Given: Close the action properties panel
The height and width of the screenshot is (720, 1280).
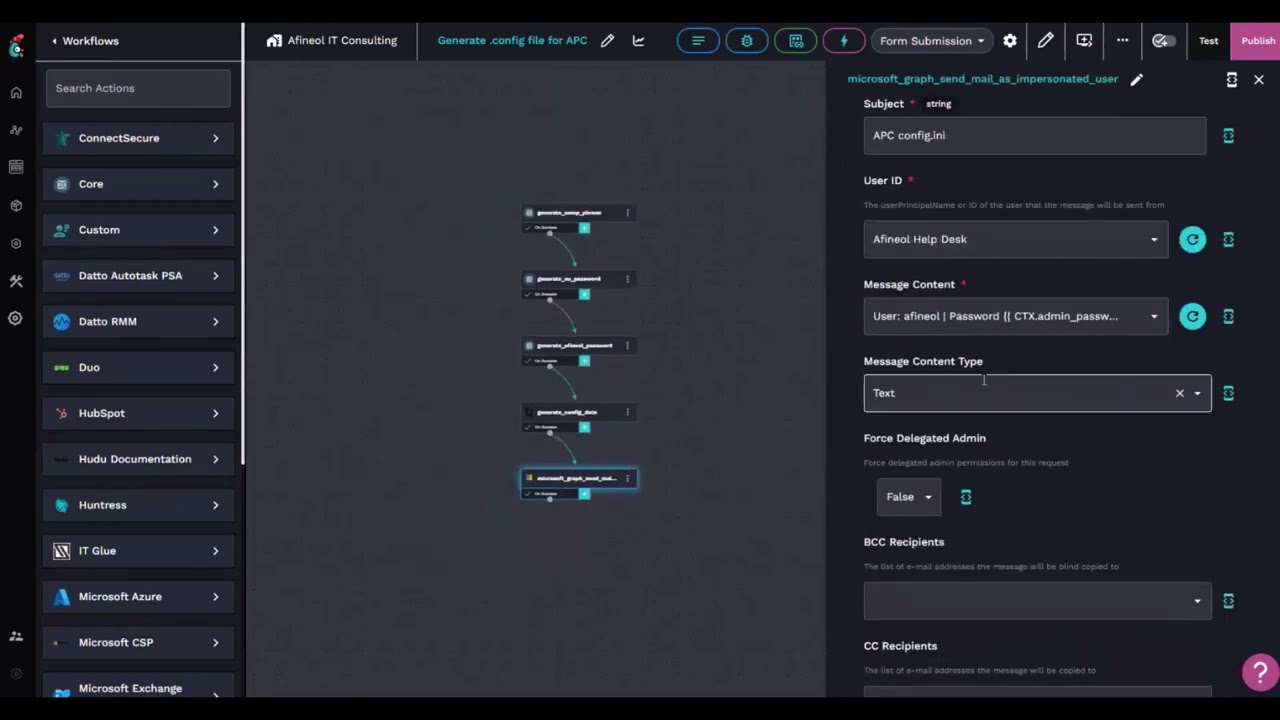Looking at the screenshot, I should coord(1259,79).
